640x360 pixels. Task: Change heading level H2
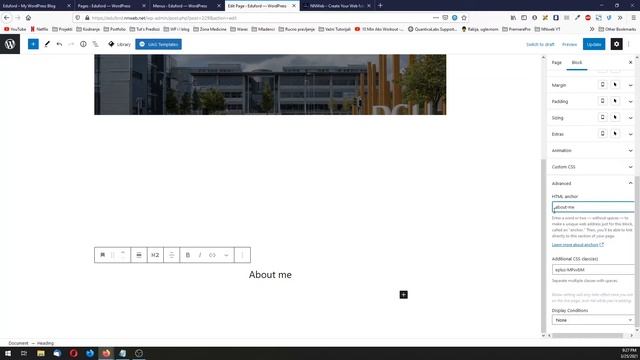click(155, 255)
